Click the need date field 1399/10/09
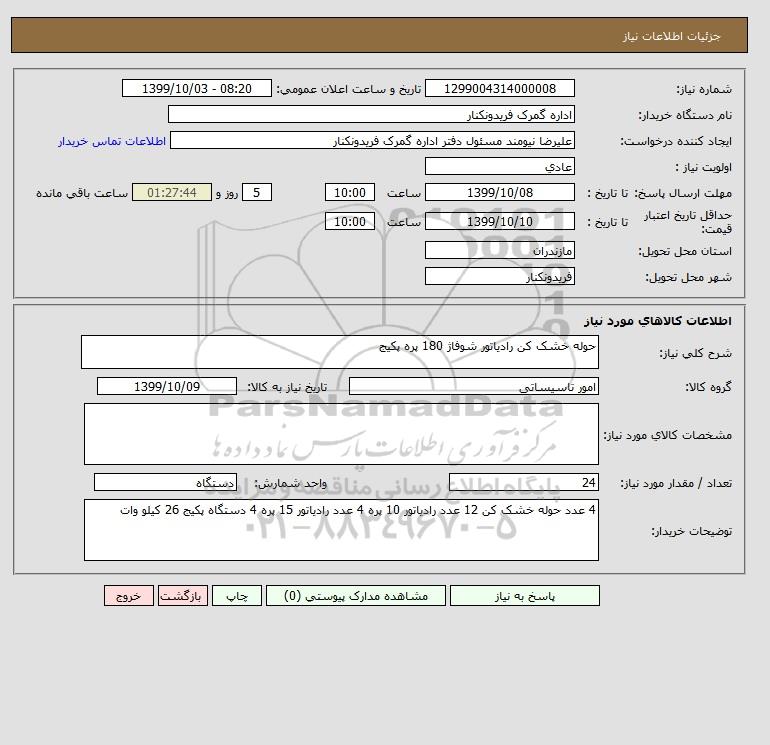 [167, 386]
